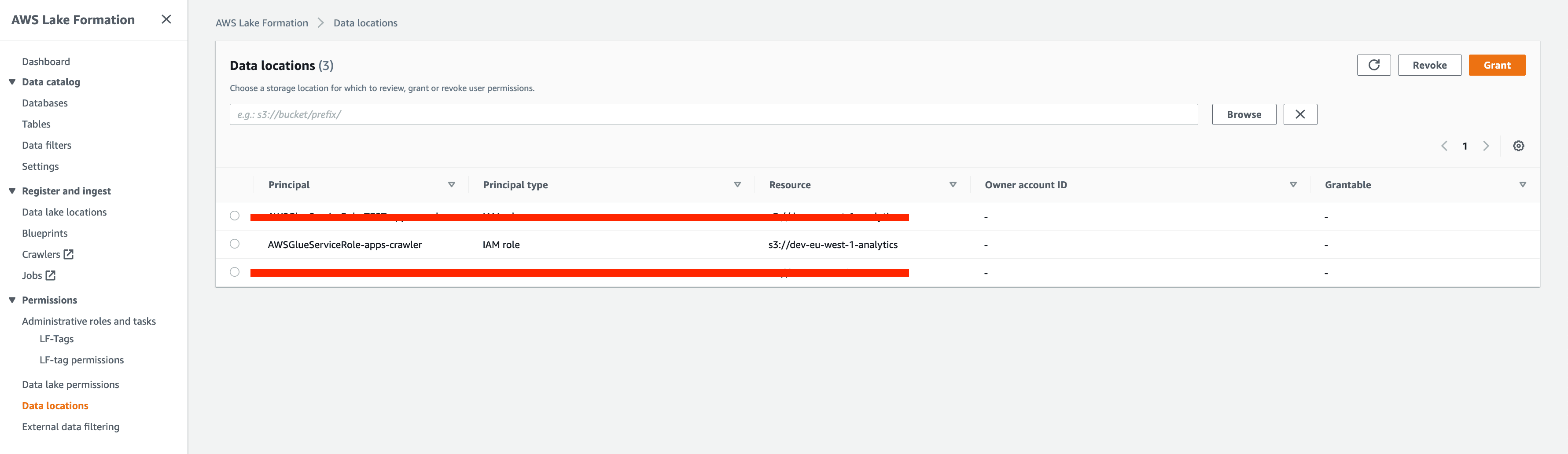
Task: Go to previous page arrow
Action: coord(1444,146)
